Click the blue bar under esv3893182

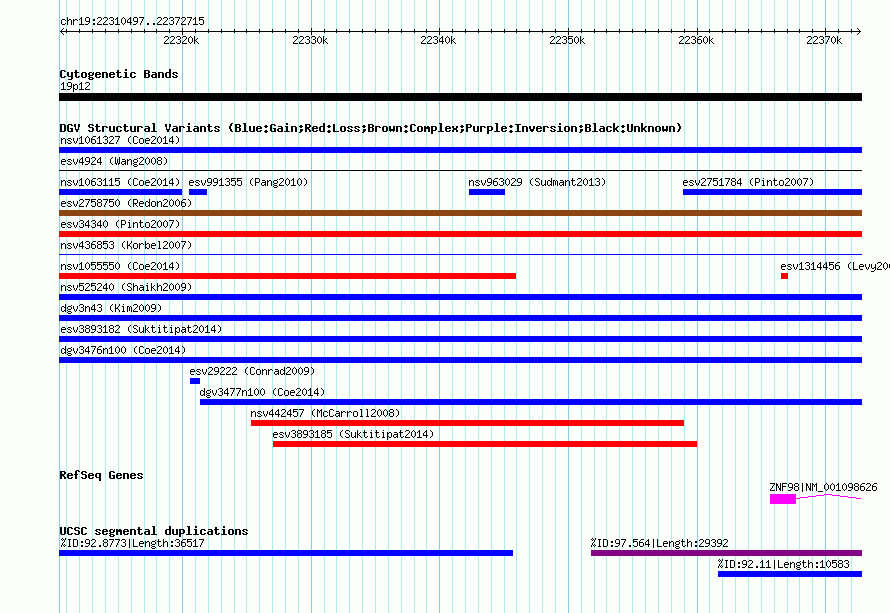pos(460,339)
